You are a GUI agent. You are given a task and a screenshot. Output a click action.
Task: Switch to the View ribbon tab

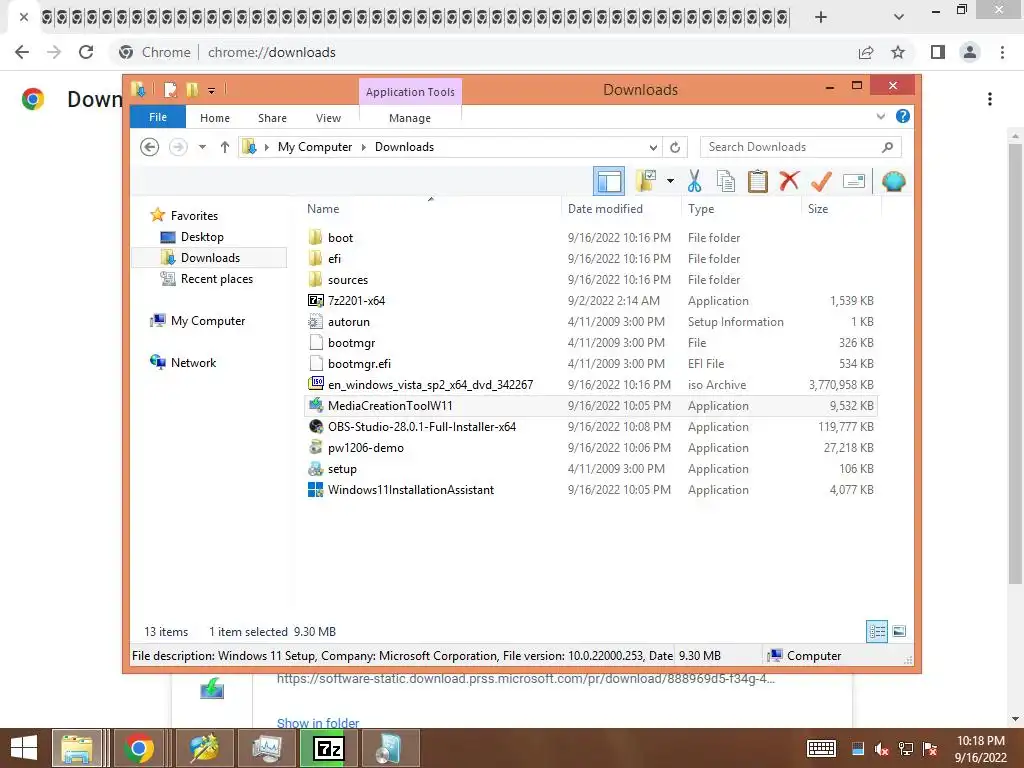tap(328, 118)
